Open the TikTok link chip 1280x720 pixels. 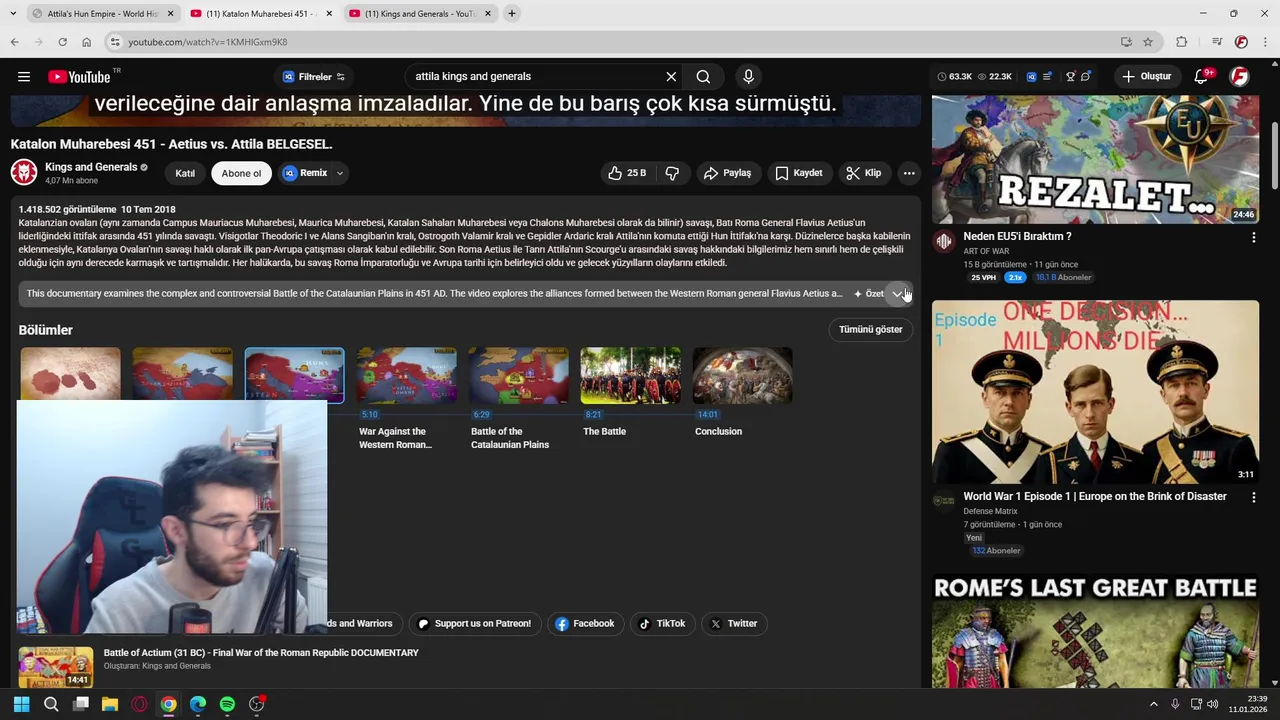pos(662,623)
